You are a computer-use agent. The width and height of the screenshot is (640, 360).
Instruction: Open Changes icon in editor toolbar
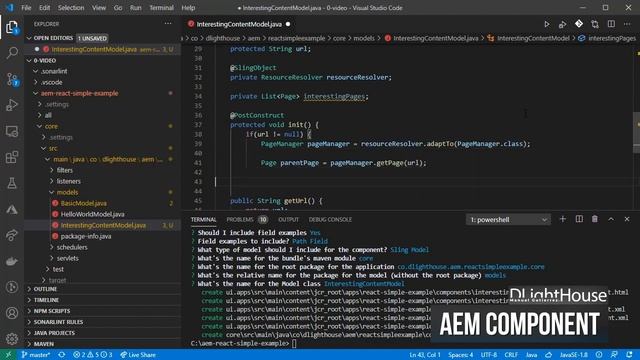click(x=595, y=24)
